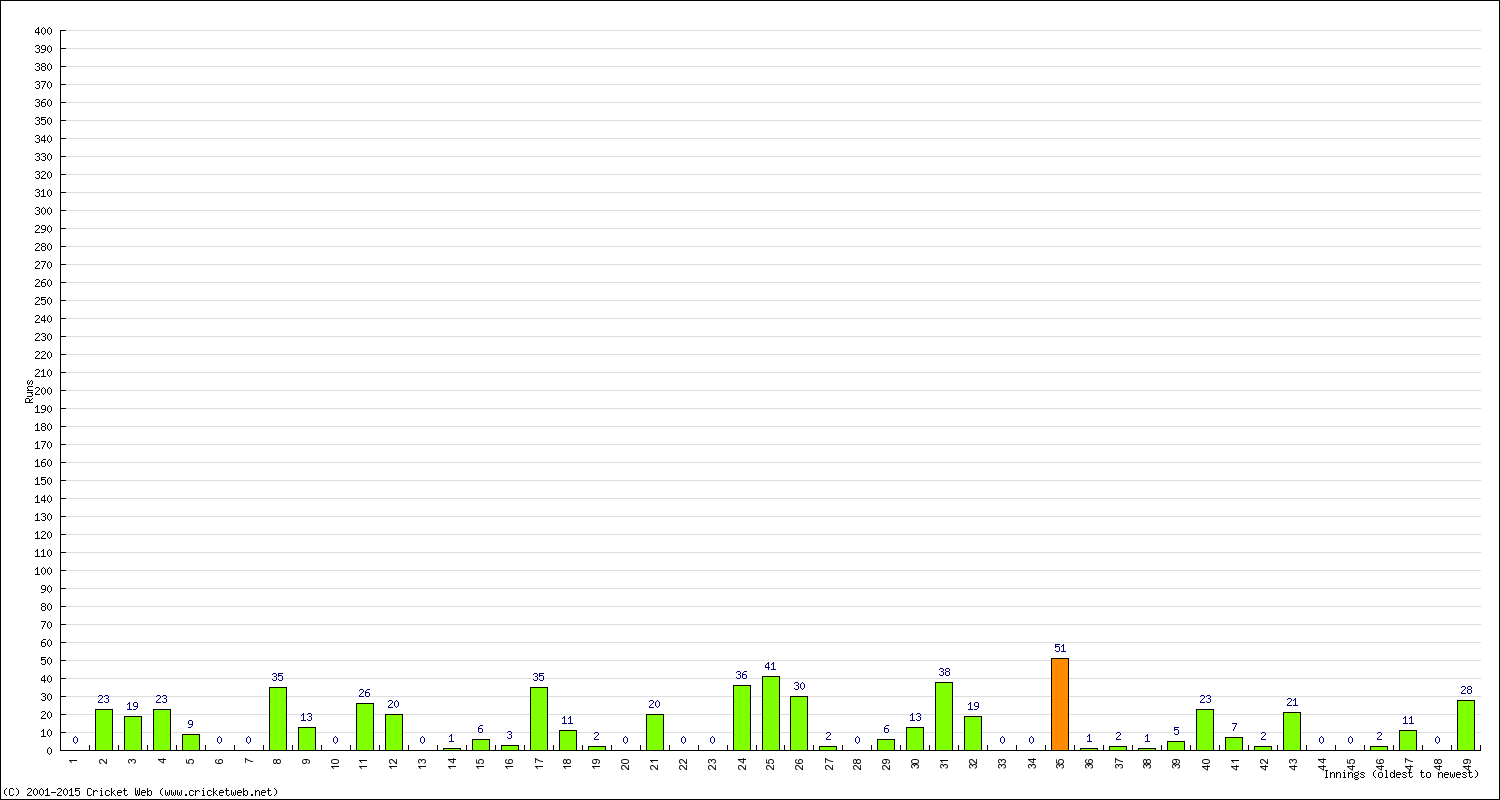This screenshot has height=800, width=1500.
Task: Select the bar for innings 21
Action: [x=654, y=732]
